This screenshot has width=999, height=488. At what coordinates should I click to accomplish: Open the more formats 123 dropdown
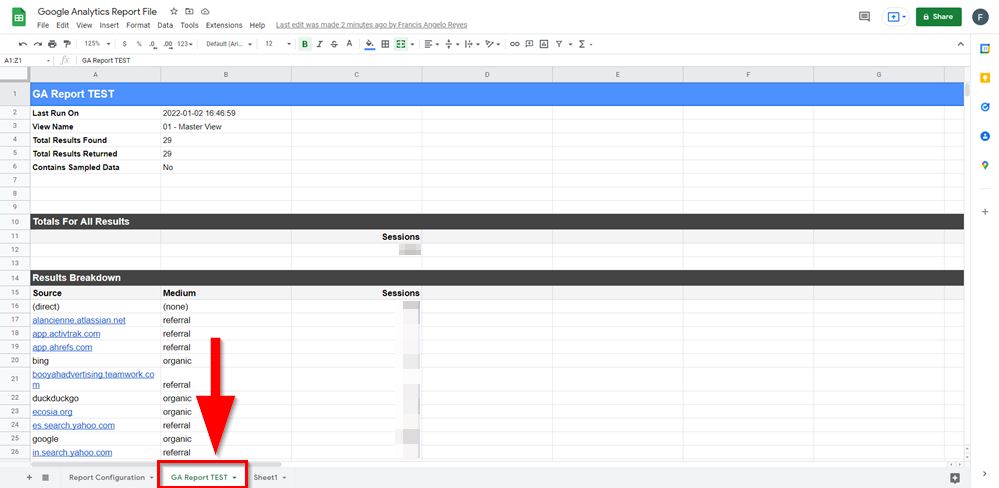click(x=185, y=44)
